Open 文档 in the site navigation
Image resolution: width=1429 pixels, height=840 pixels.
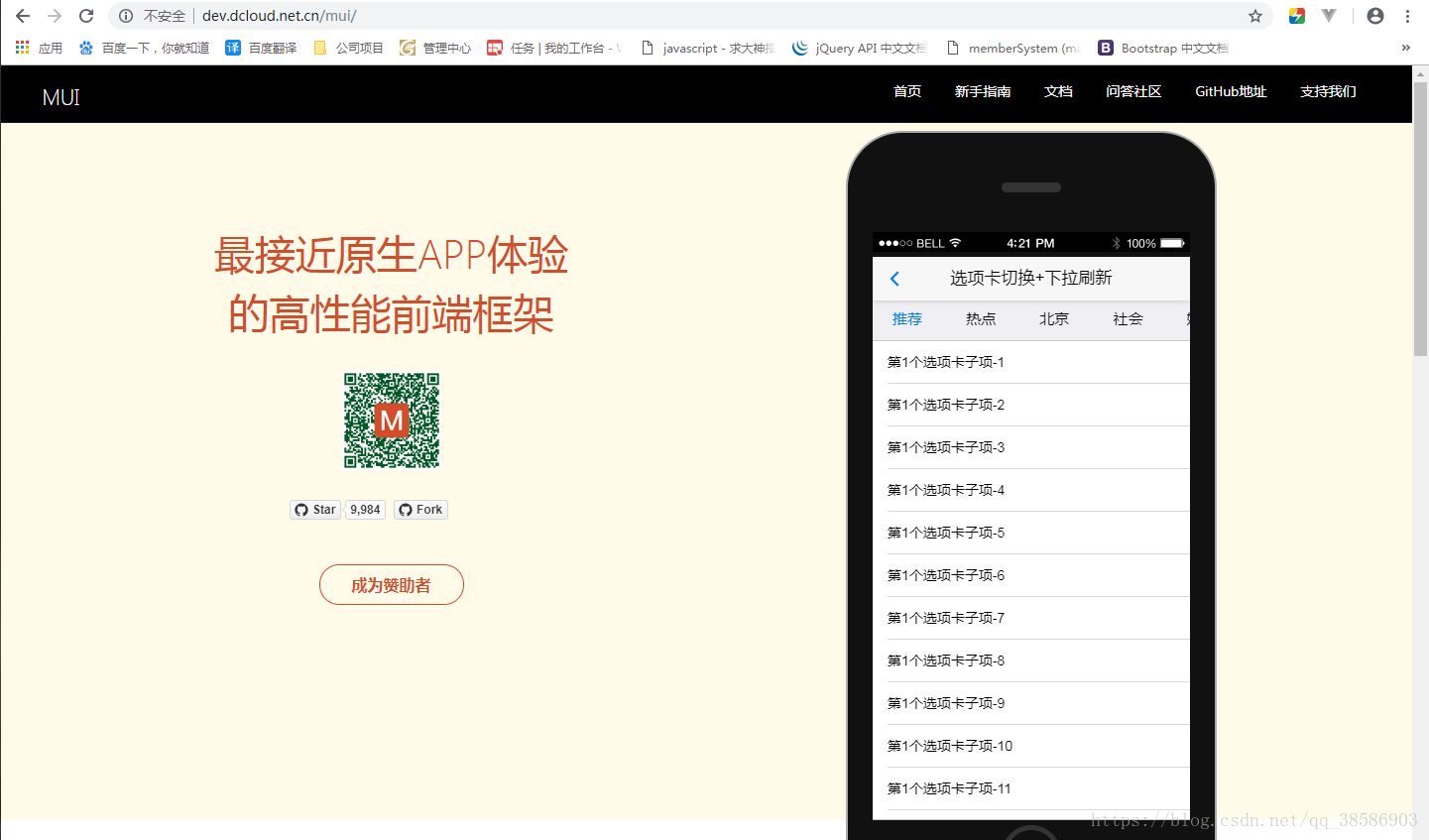coord(1058,91)
